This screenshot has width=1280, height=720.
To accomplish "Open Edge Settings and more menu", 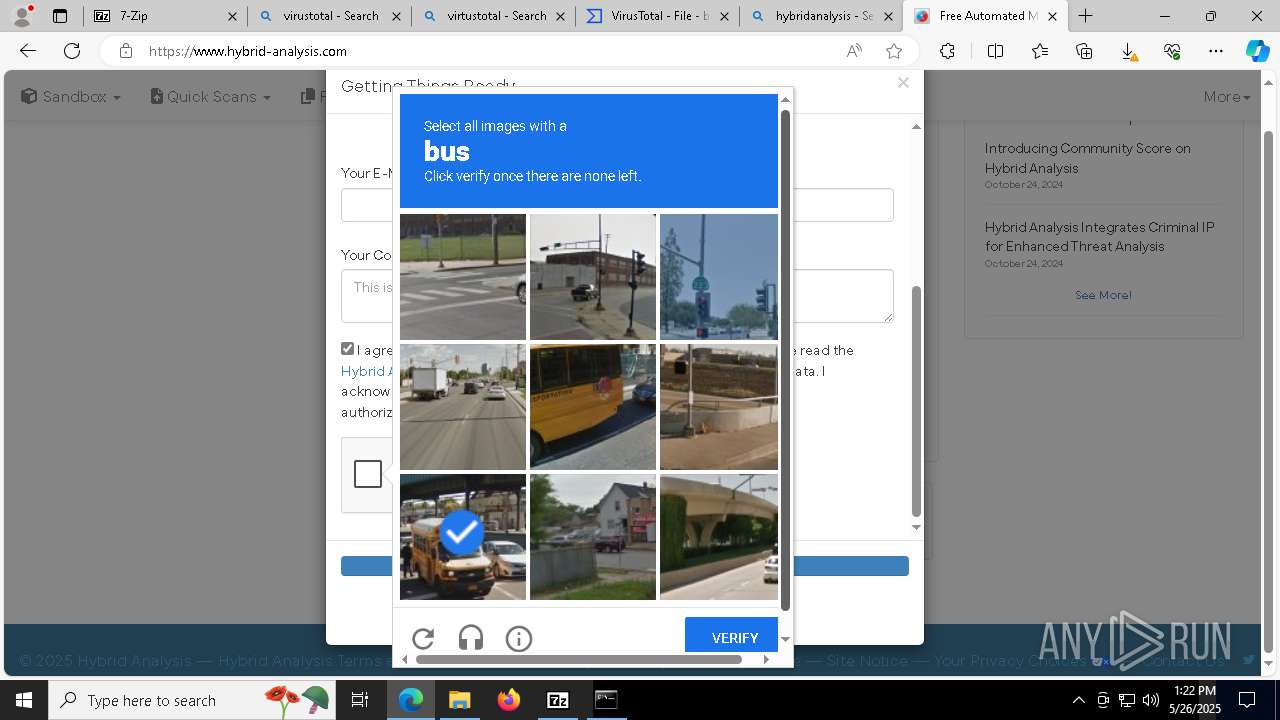I will click(1216, 51).
